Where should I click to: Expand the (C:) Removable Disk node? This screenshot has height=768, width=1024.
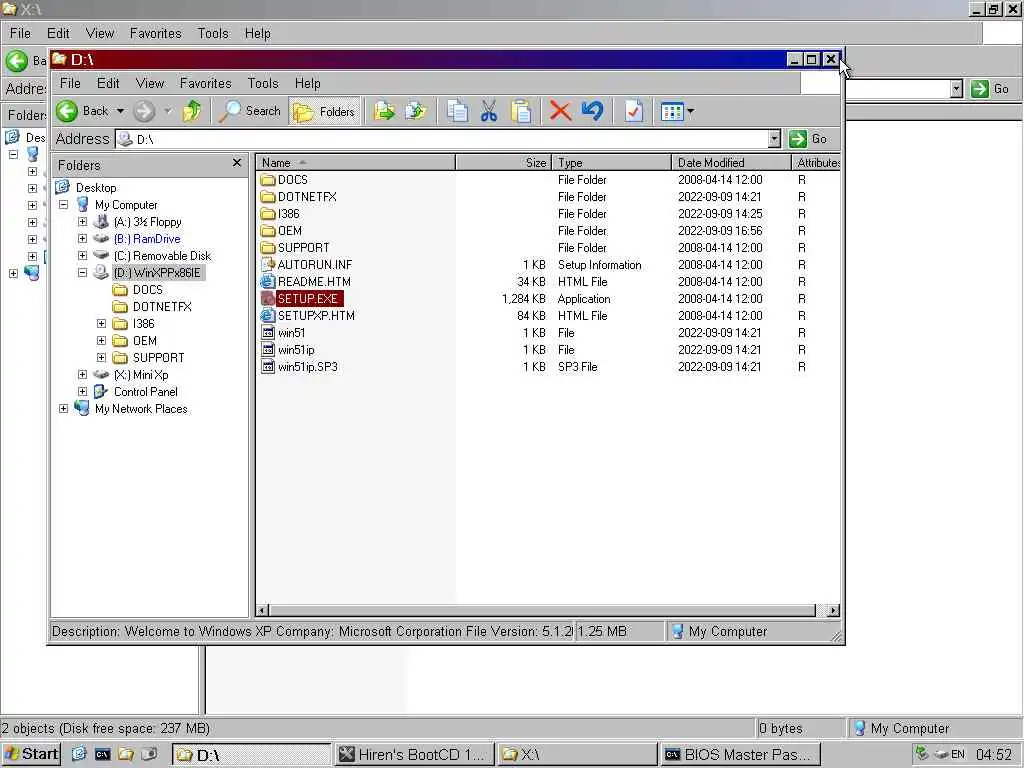[x=82, y=255]
